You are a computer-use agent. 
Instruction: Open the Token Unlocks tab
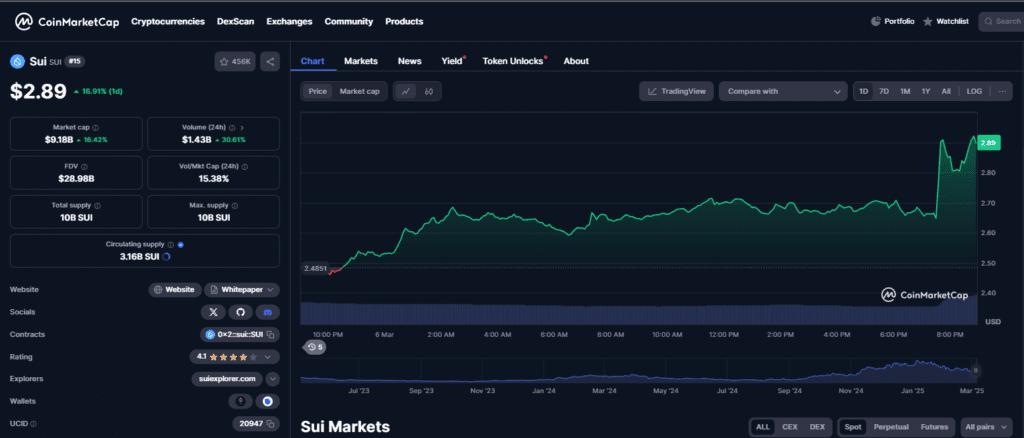coord(512,61)
